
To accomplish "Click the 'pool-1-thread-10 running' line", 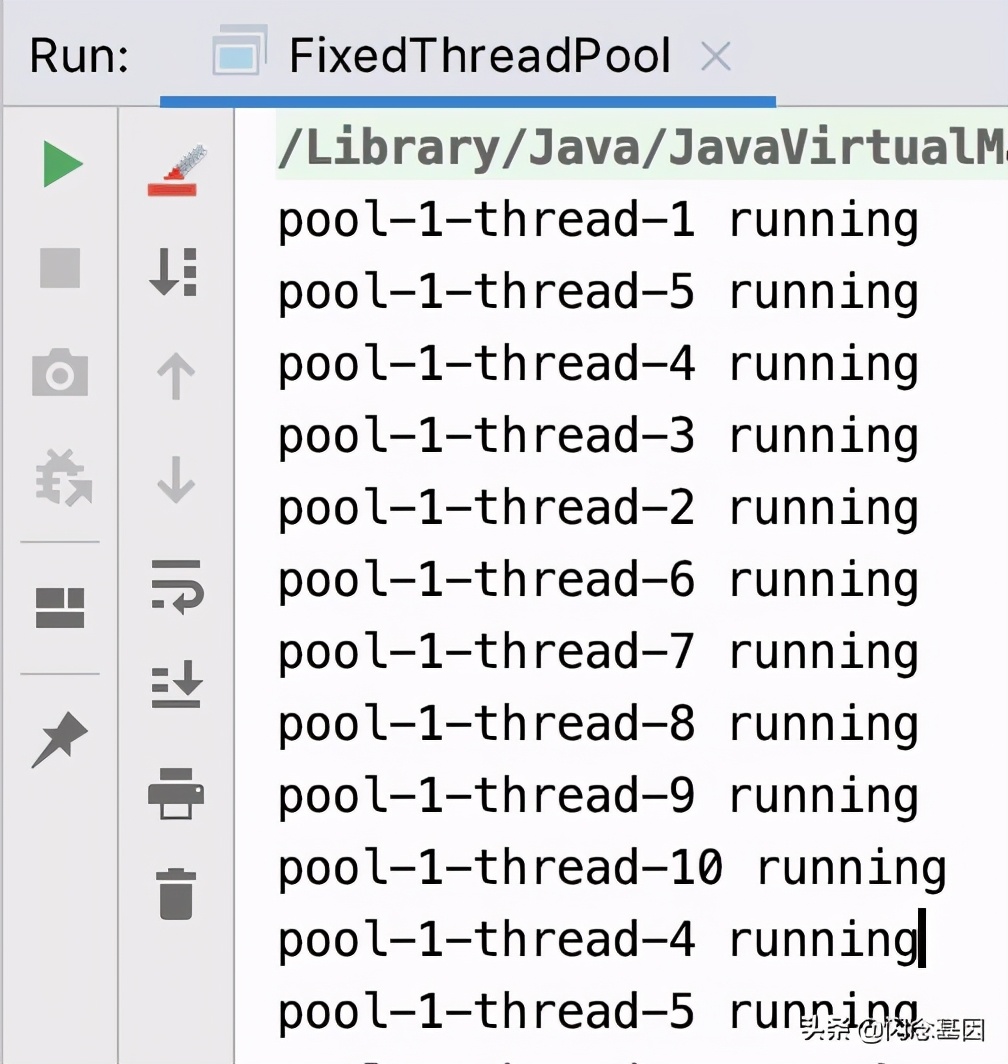I will pos(612,869).
